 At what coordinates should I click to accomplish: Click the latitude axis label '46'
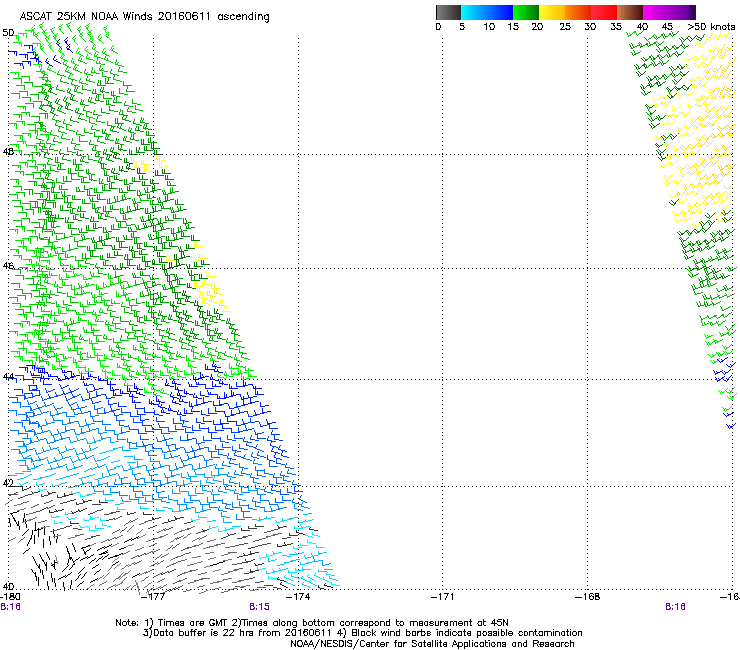pyautogui.click(x=8, y=266)
